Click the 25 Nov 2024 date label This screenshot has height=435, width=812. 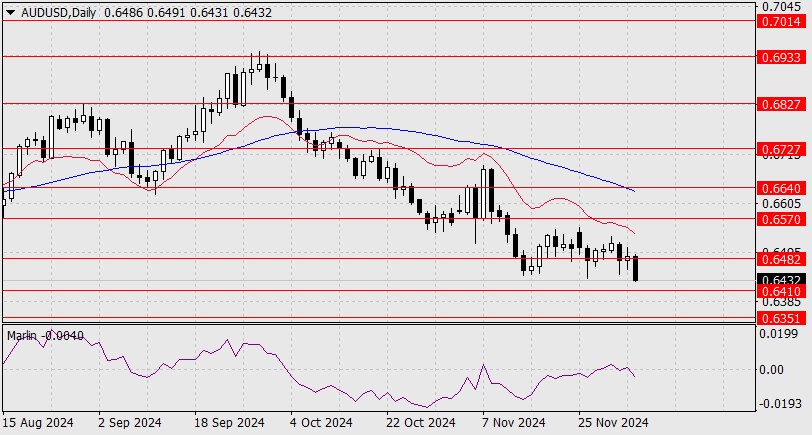pyautogui.click(x=613, y=423)
